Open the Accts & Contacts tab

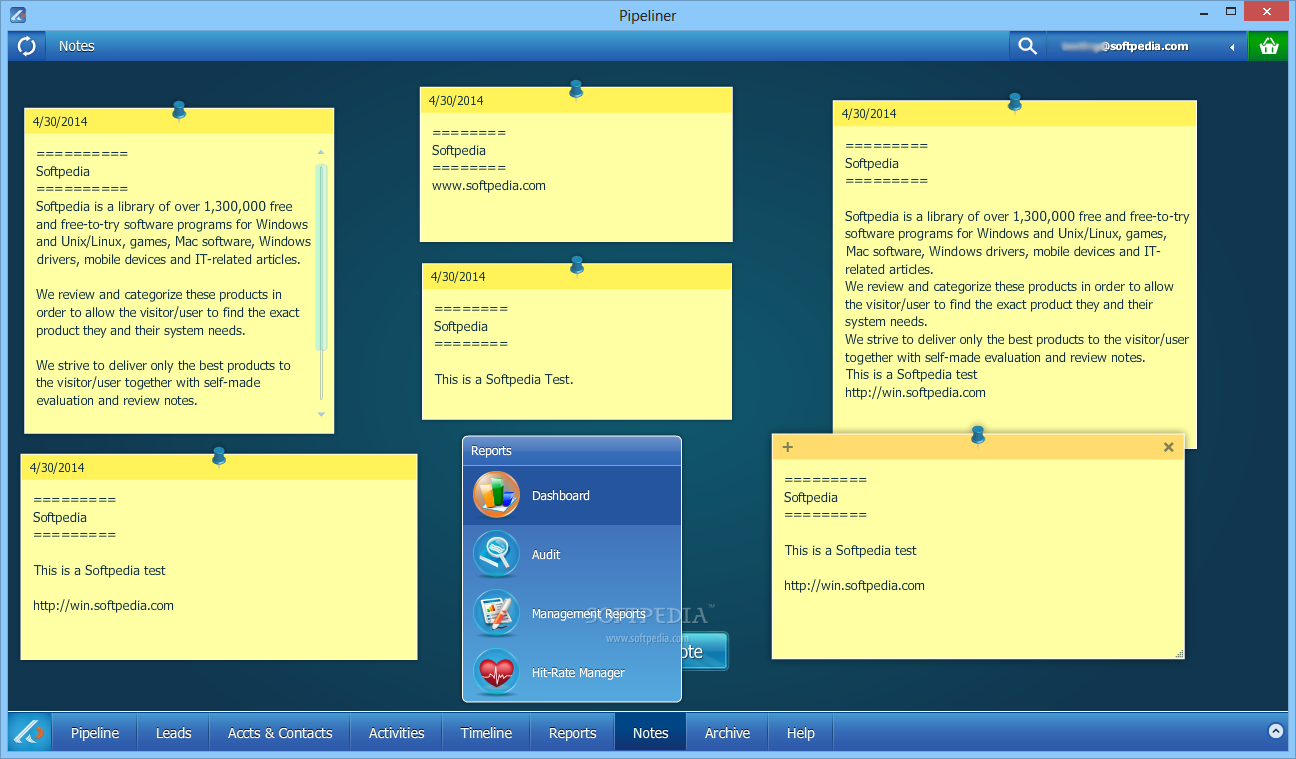(280, 733)
